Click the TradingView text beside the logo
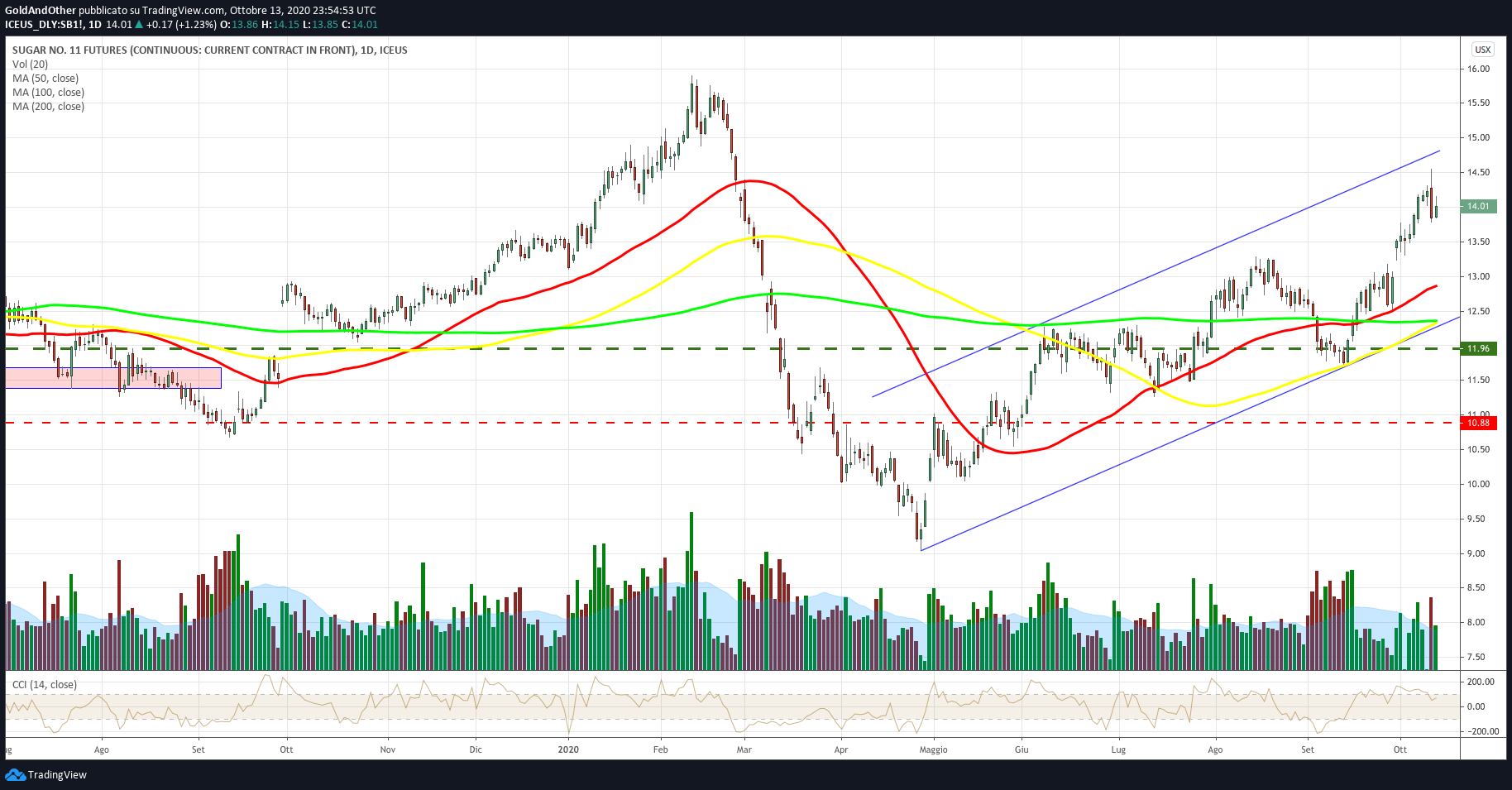 coord(57,775)
